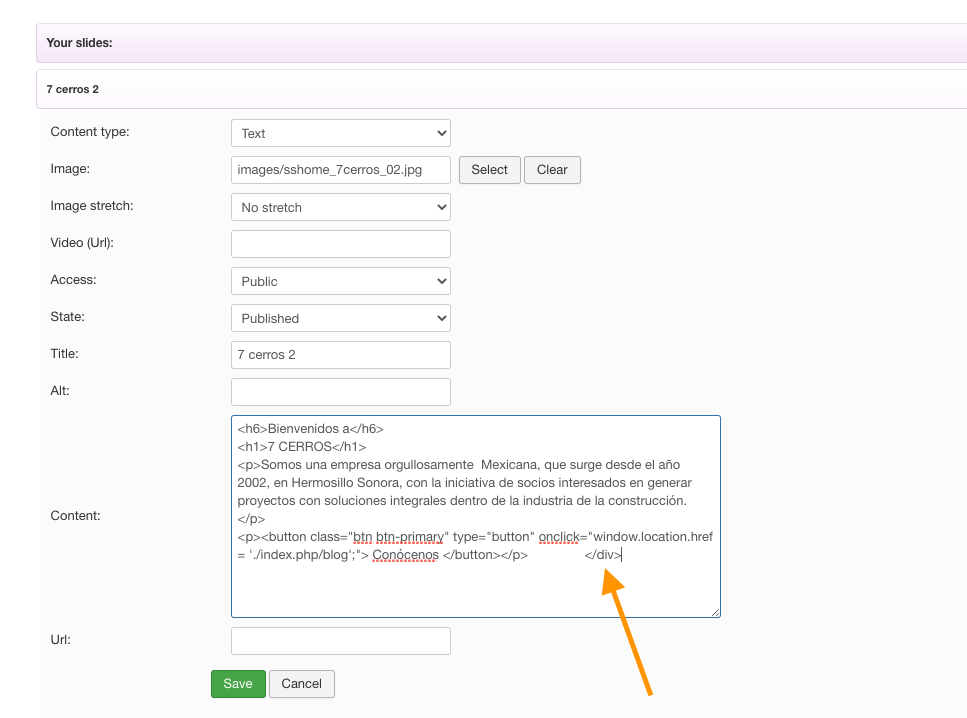Screen dimensions: 967x718
Task: Click the Content textarea resize handle
Action: pos(715,612)
